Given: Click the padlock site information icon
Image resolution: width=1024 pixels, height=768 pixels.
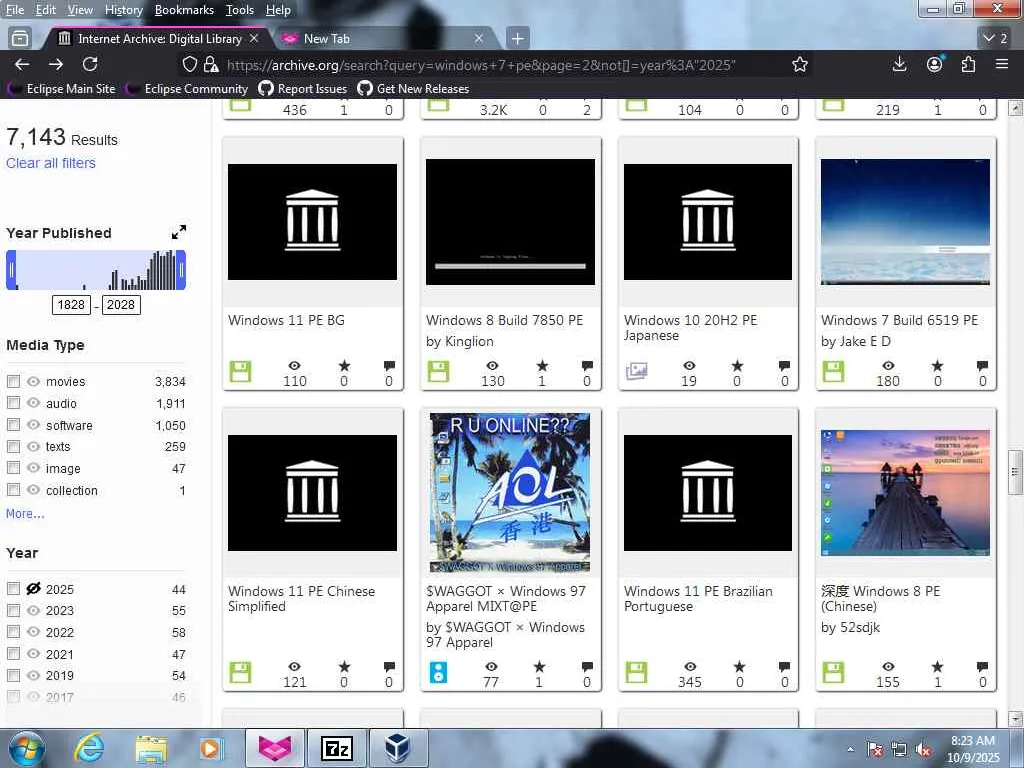Looking at the screenshot, I should point(211,65).
